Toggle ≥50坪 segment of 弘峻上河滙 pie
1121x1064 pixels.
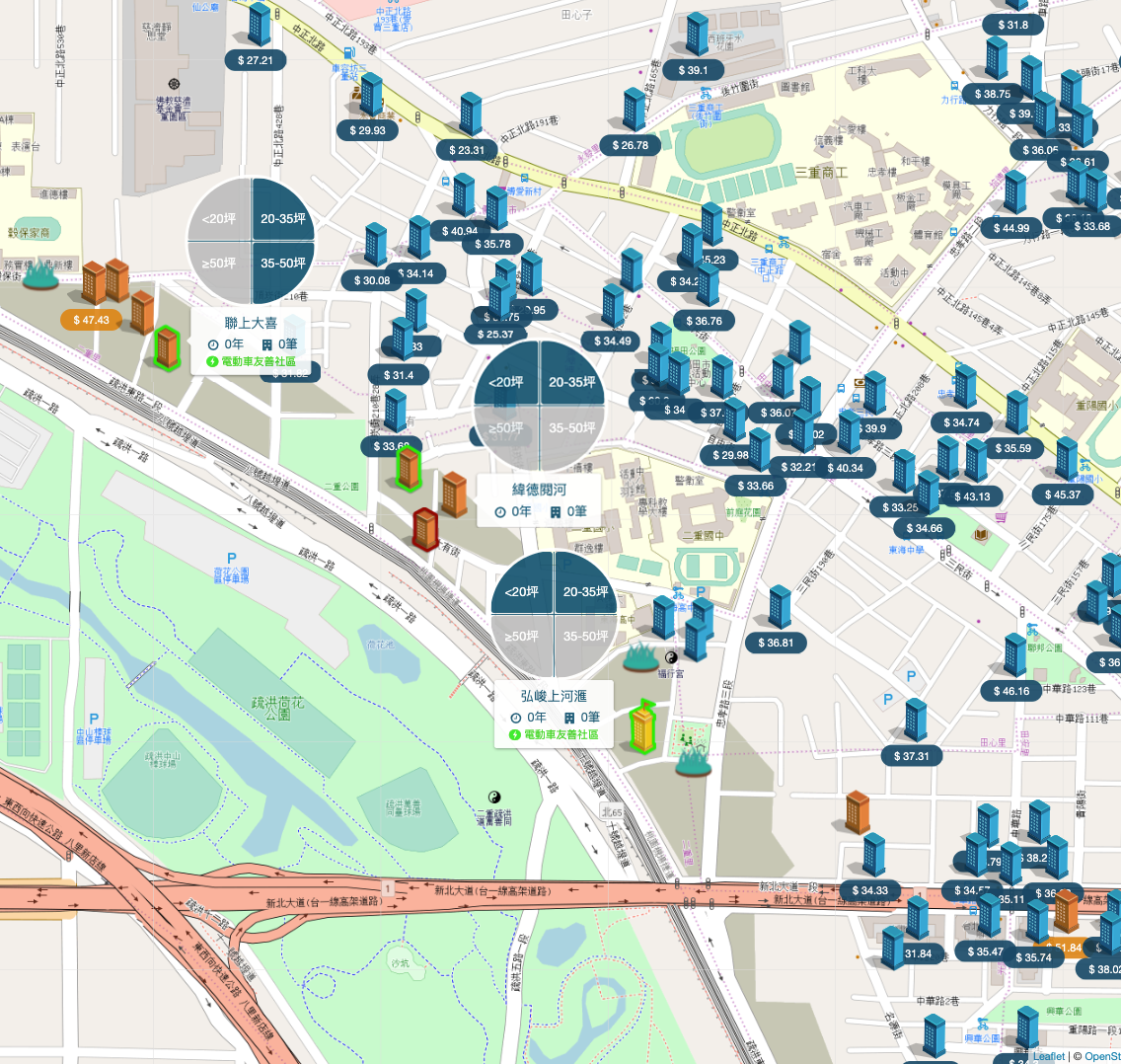pyautogui.click(x=521, y=636)
